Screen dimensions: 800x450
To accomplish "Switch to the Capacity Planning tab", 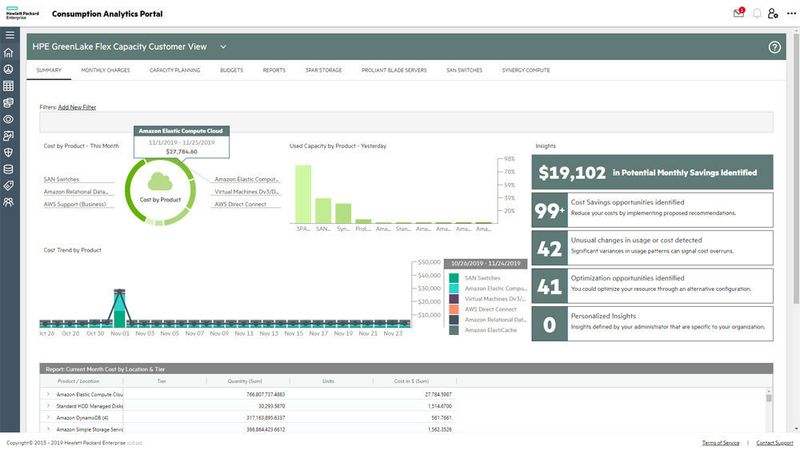I will coord(175,70).
